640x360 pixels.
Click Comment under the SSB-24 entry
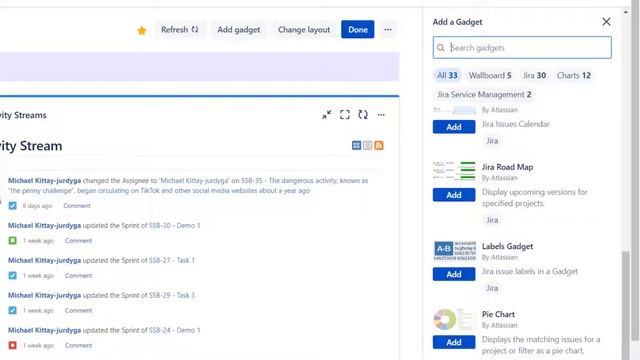pos(78,346)
